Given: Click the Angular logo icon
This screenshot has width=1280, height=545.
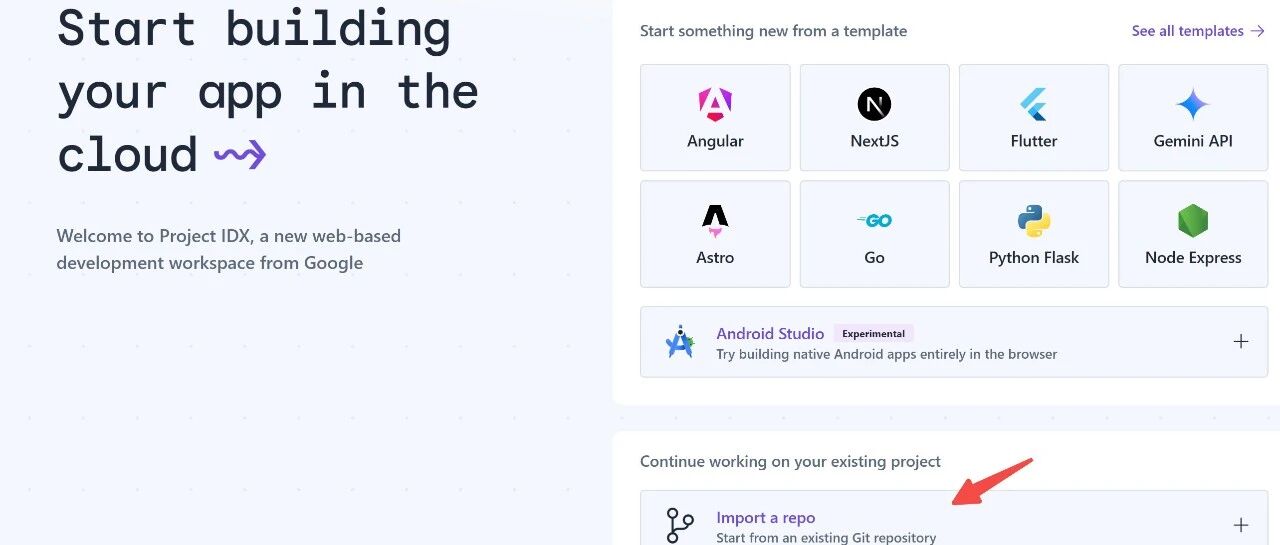Looking at the screenshot, I should (x=715, y=104).
